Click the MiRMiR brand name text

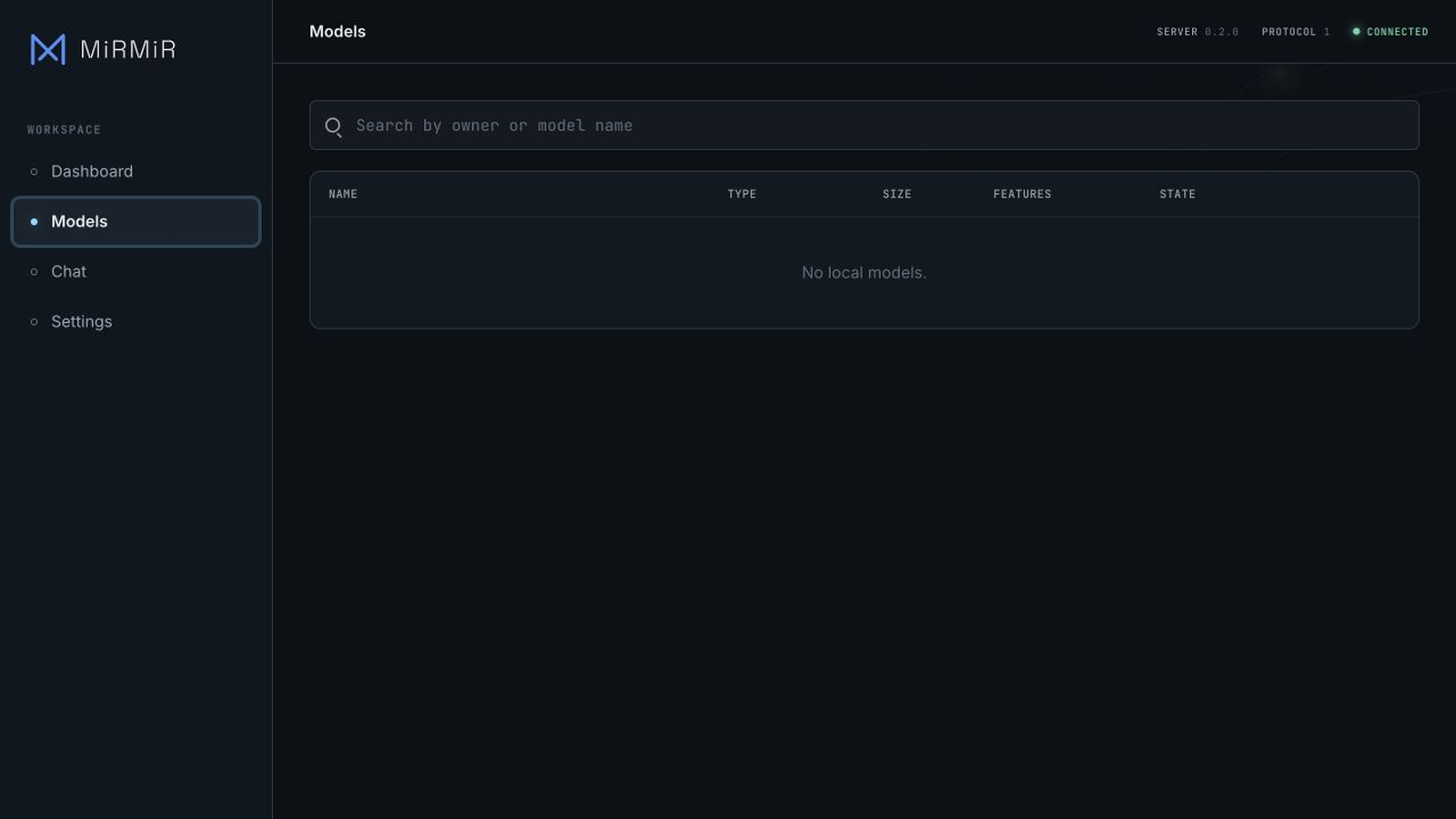(128, 49)
